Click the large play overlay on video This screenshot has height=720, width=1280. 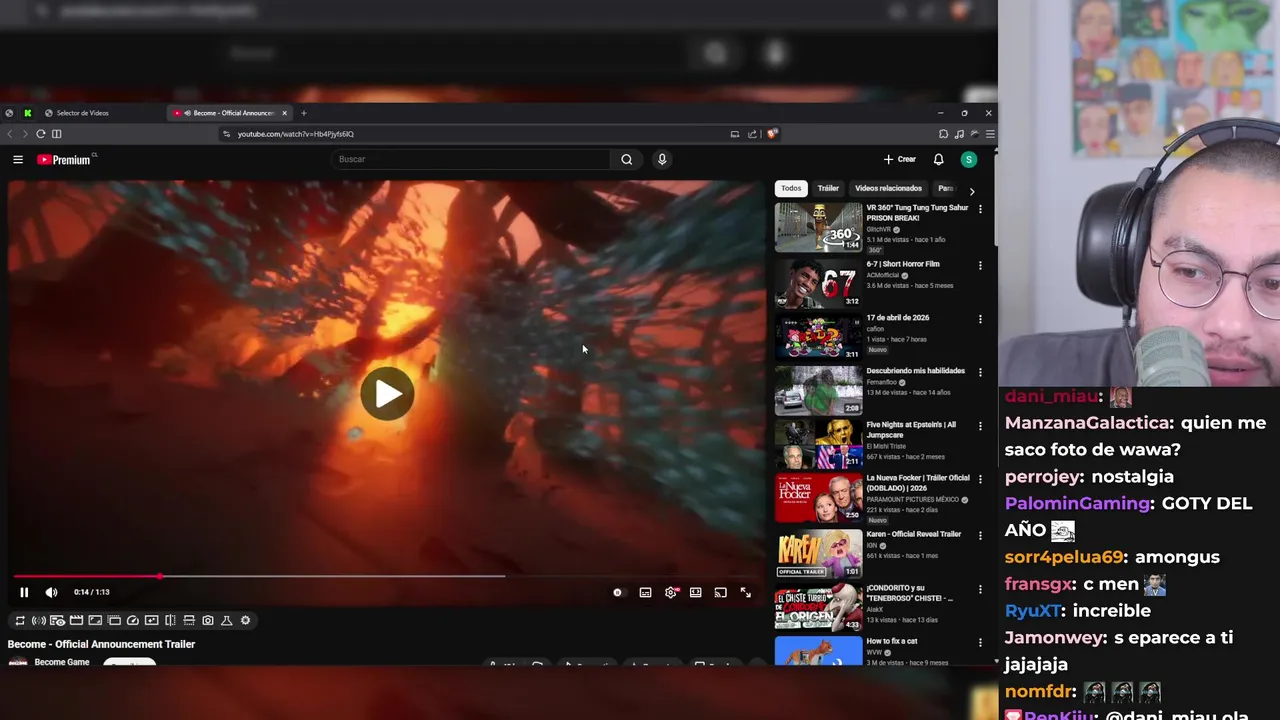tap(387, 394)
